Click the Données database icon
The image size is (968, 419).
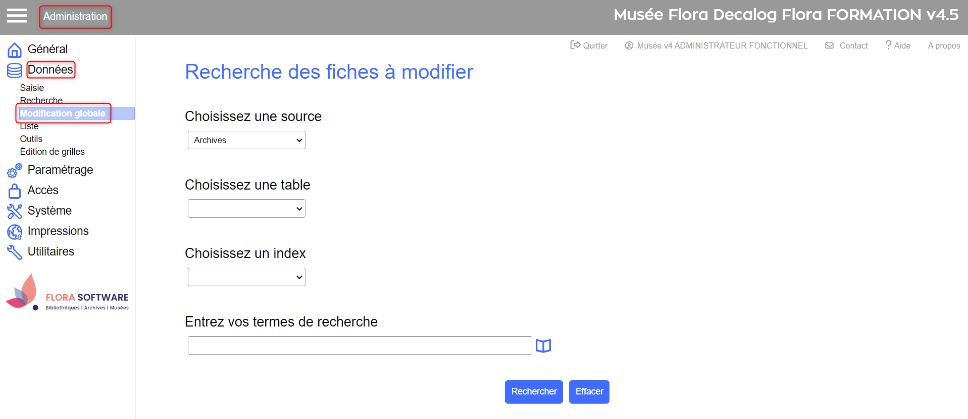click(x=14, y=70)
